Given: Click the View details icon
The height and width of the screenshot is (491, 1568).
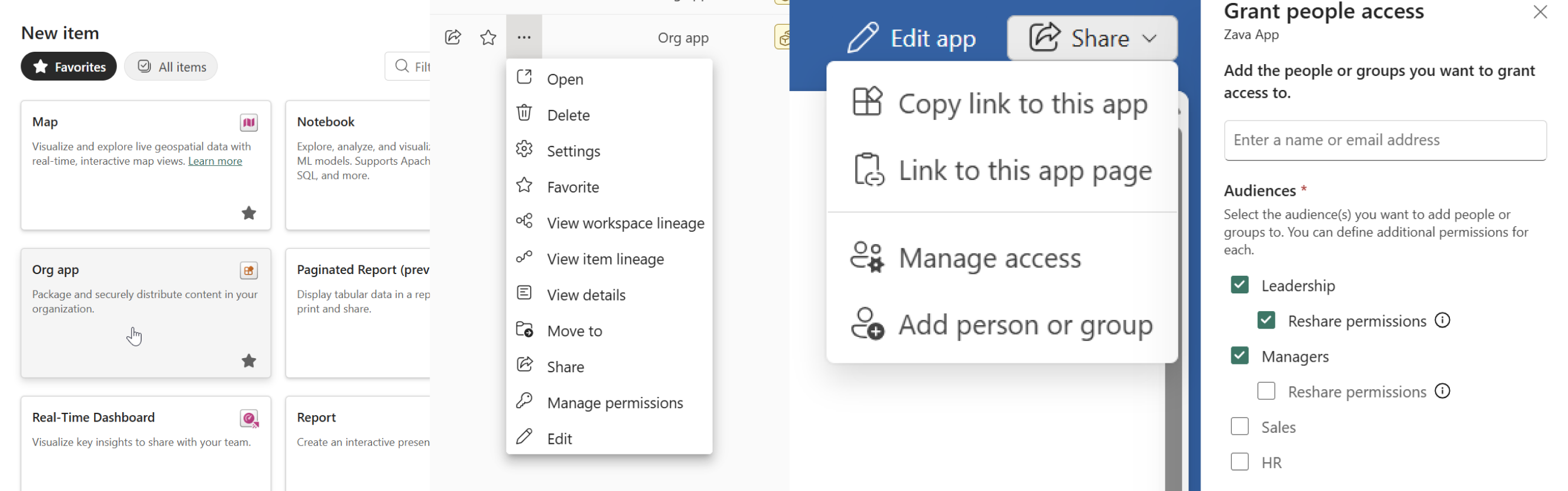Looking at the screenshot, I should pyautogui.click(x=524, y=293).
